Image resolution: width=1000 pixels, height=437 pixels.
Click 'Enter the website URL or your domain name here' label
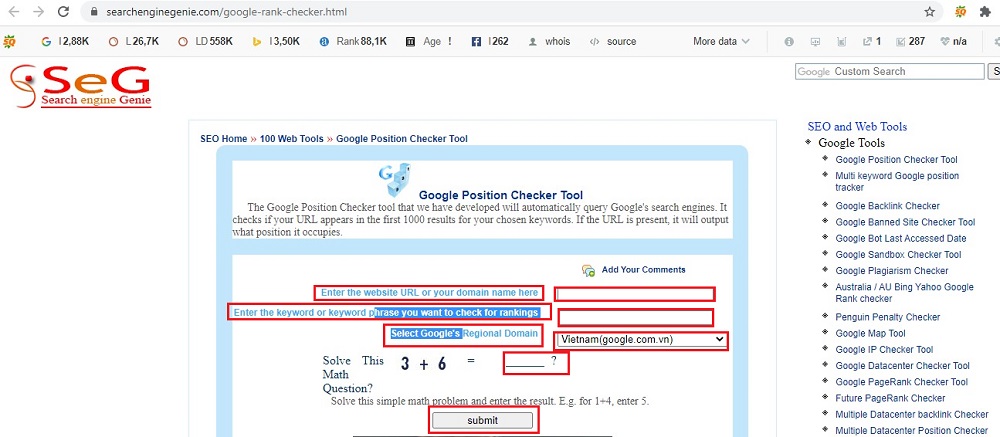click(429, 293)
